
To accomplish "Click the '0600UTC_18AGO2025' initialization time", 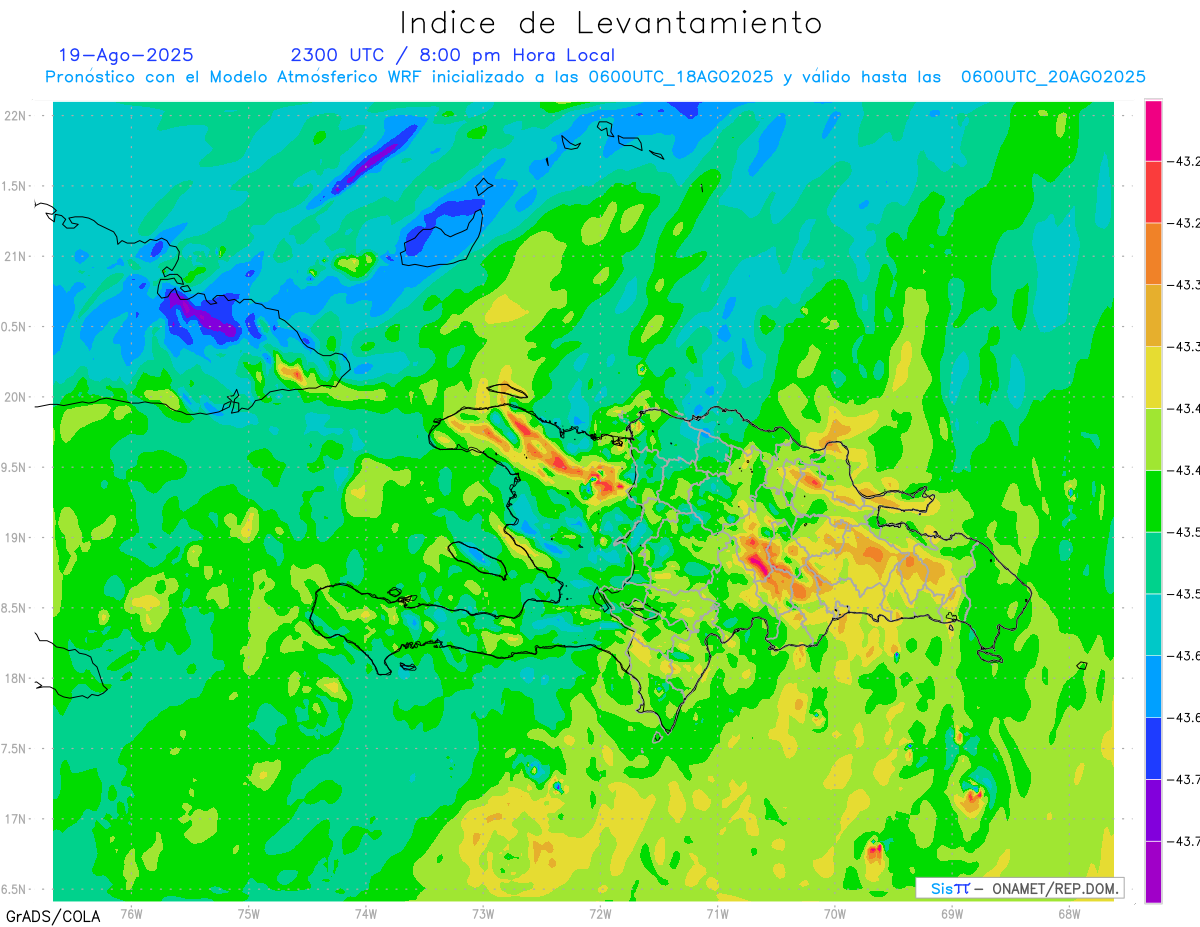I will [x=681, y=77].
